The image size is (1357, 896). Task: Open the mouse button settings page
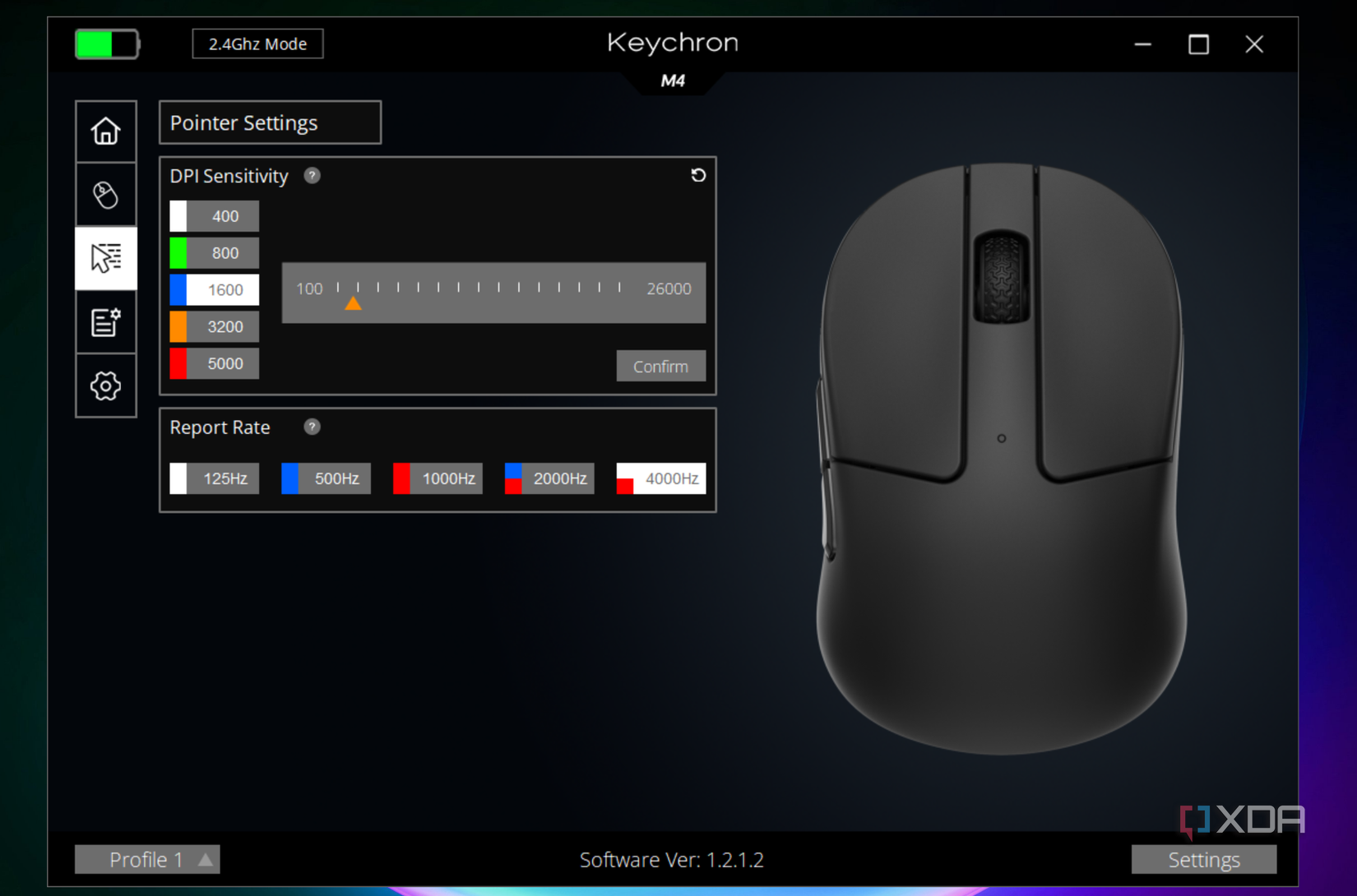(105, 195)
